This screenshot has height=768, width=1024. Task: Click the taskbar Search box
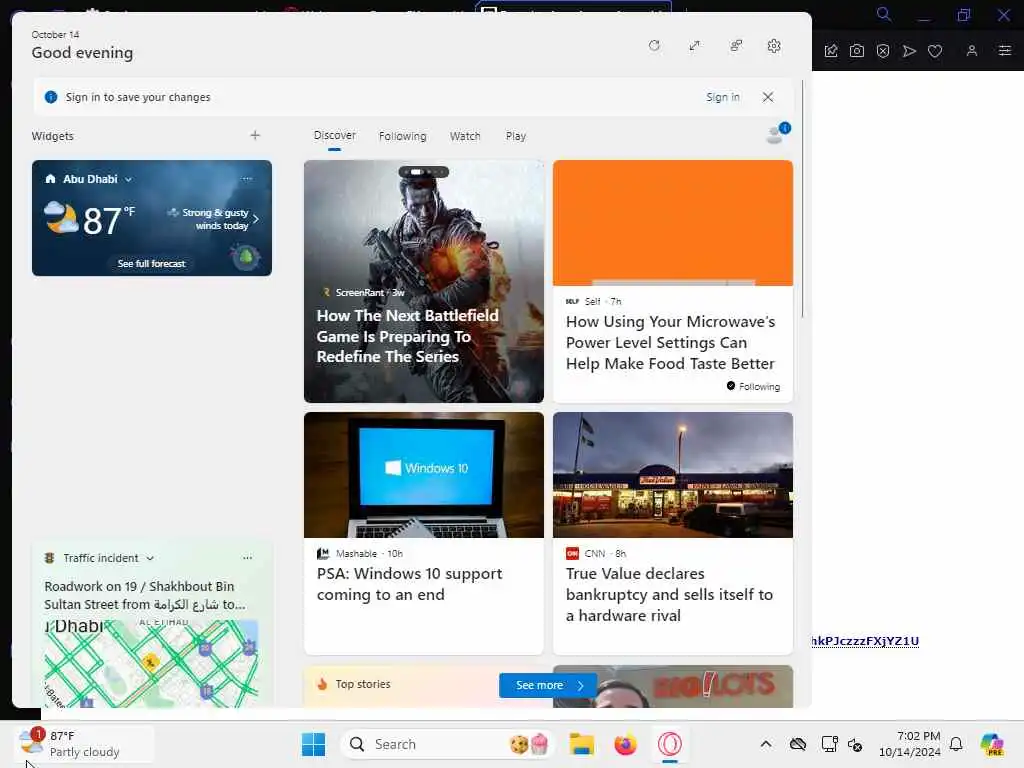coord(447,744)
